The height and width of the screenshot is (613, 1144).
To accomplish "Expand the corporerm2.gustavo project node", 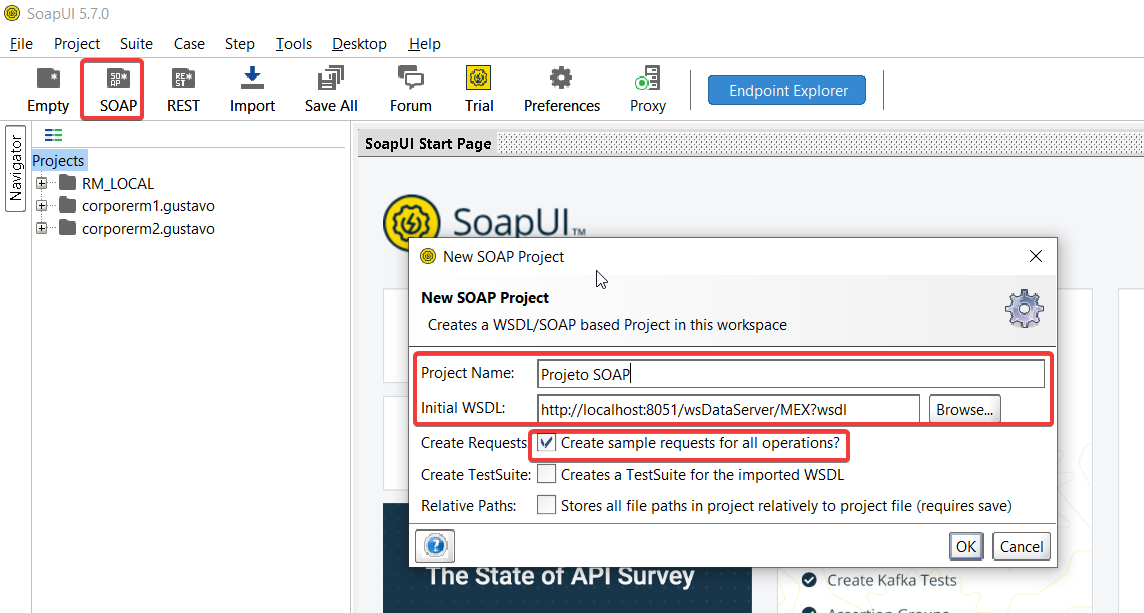I will coord(42,228).
